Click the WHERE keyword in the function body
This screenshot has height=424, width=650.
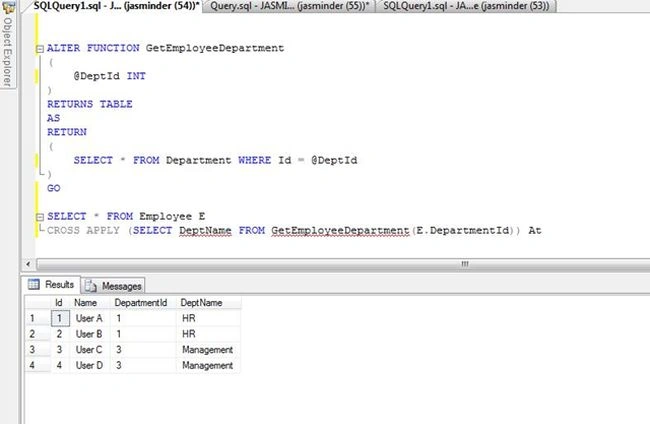coord(255,160)
